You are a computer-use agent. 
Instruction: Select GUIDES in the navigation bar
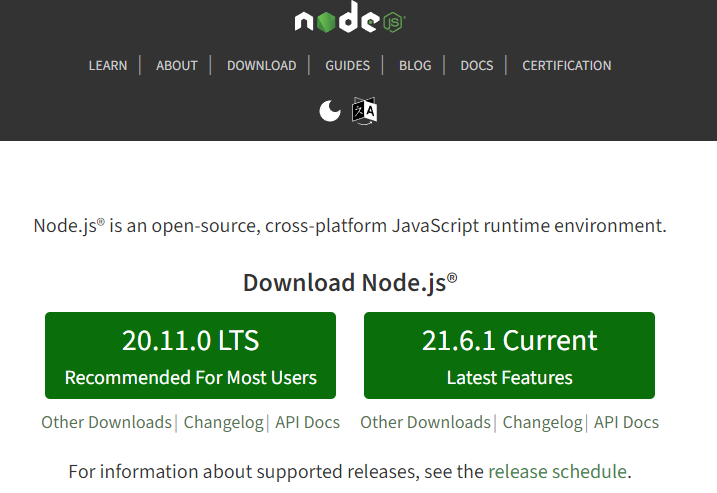[x=348, y=65]
